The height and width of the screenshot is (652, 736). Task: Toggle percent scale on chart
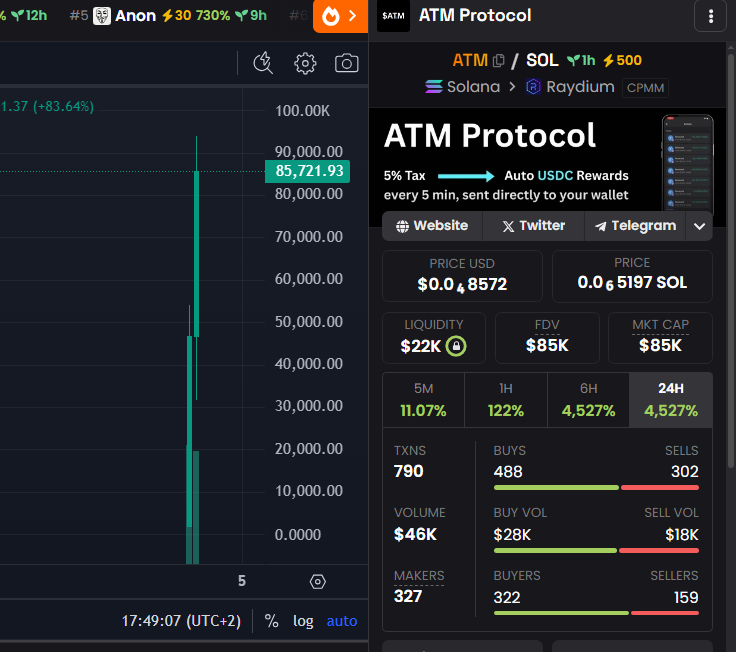271,621
